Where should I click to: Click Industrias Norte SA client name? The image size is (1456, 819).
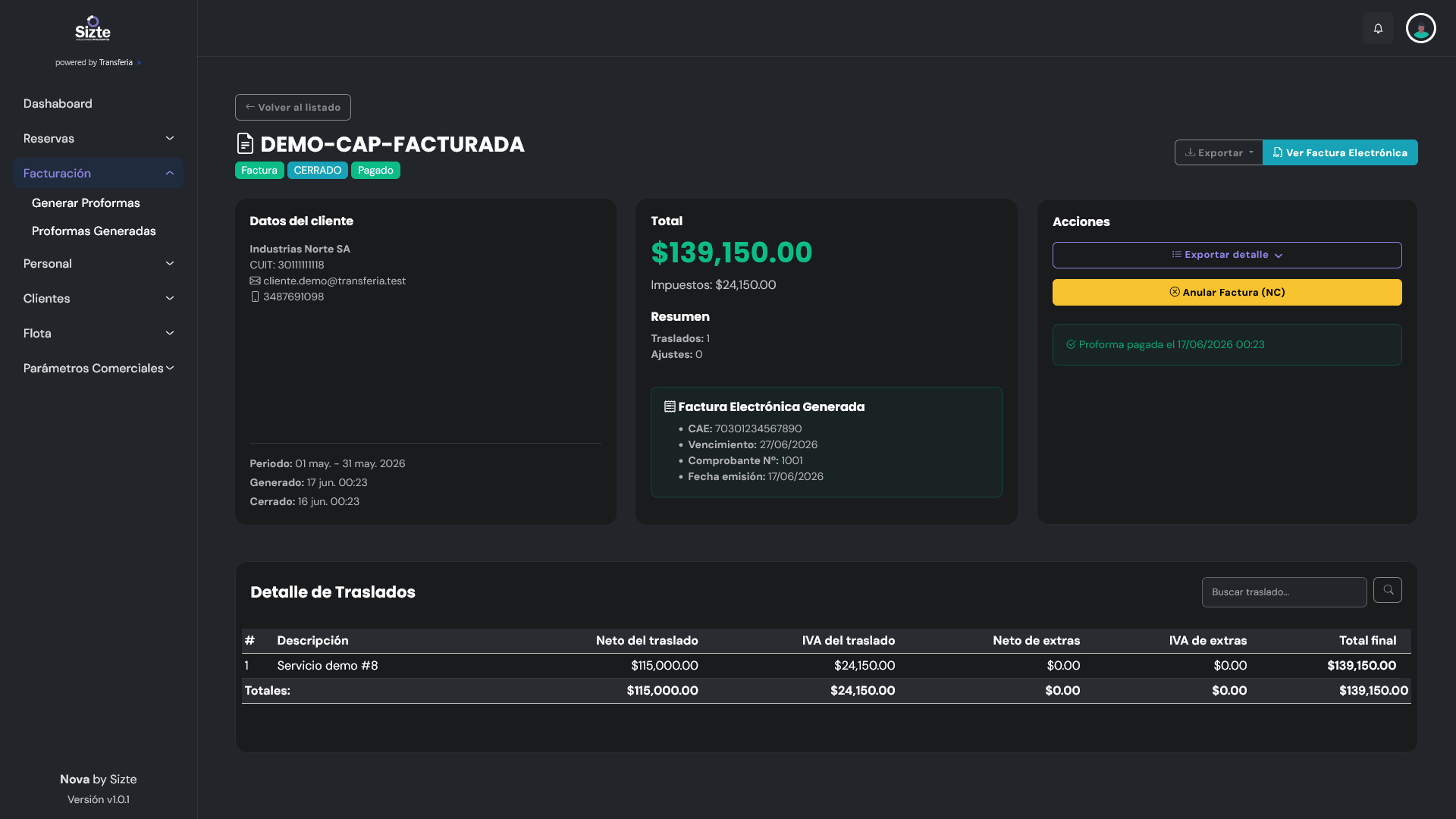(x=300, y=249)
